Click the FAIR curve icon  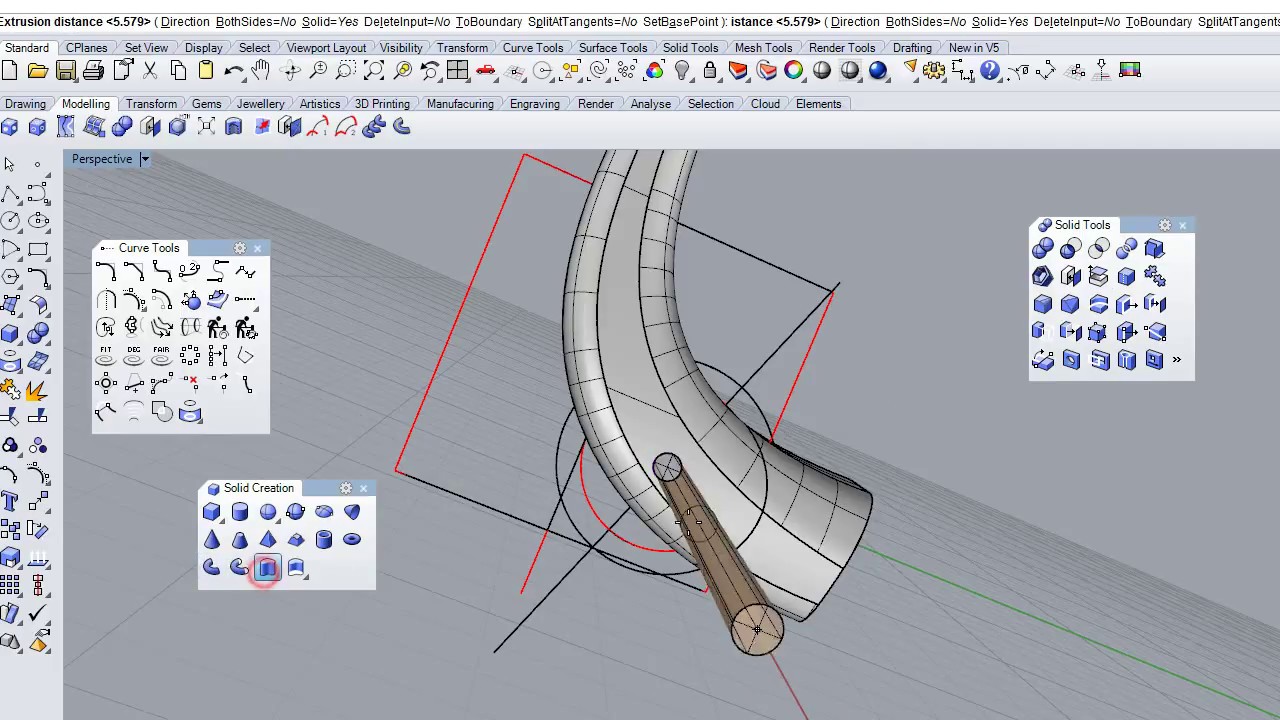click(162, 355)
